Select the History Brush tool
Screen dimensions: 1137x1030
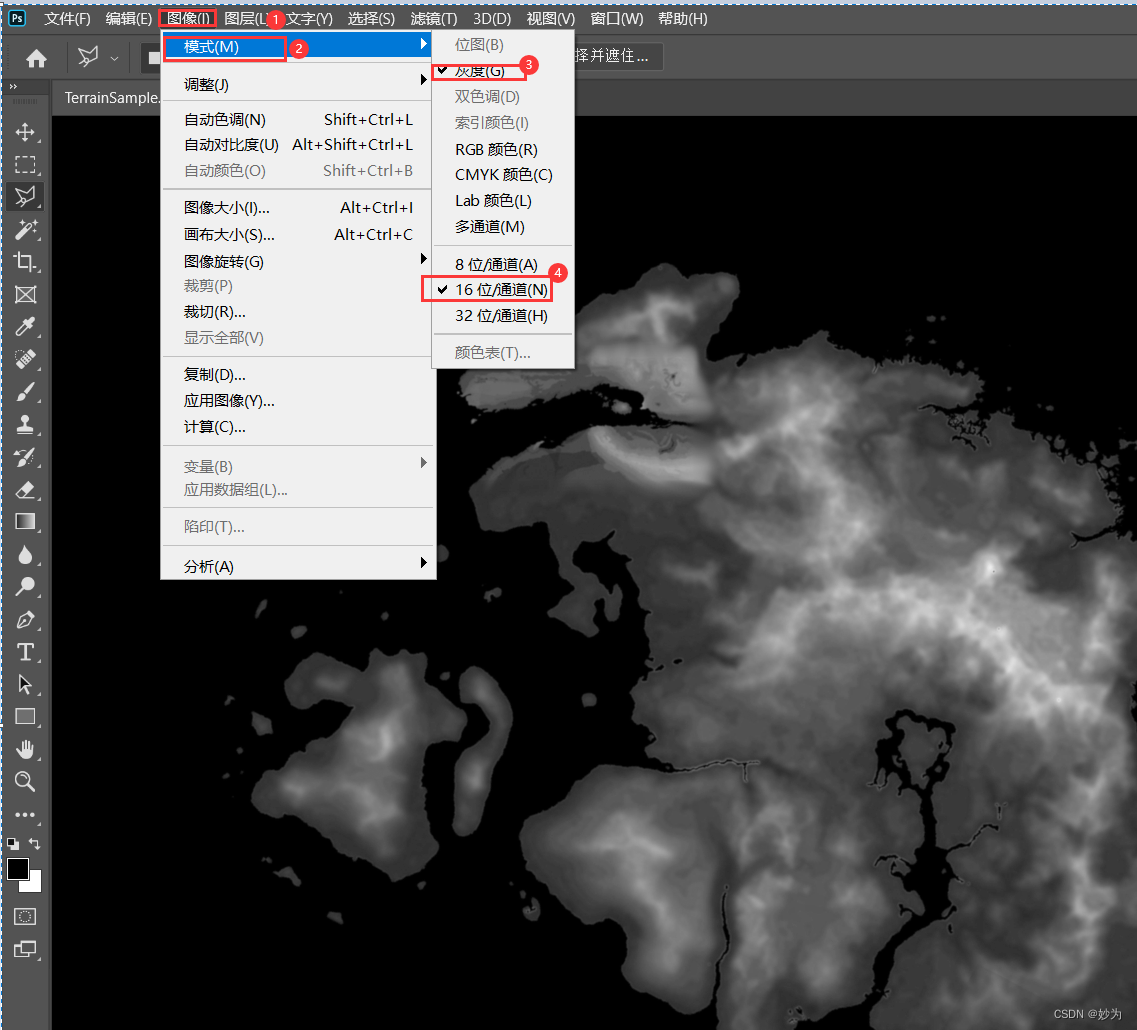25,457
